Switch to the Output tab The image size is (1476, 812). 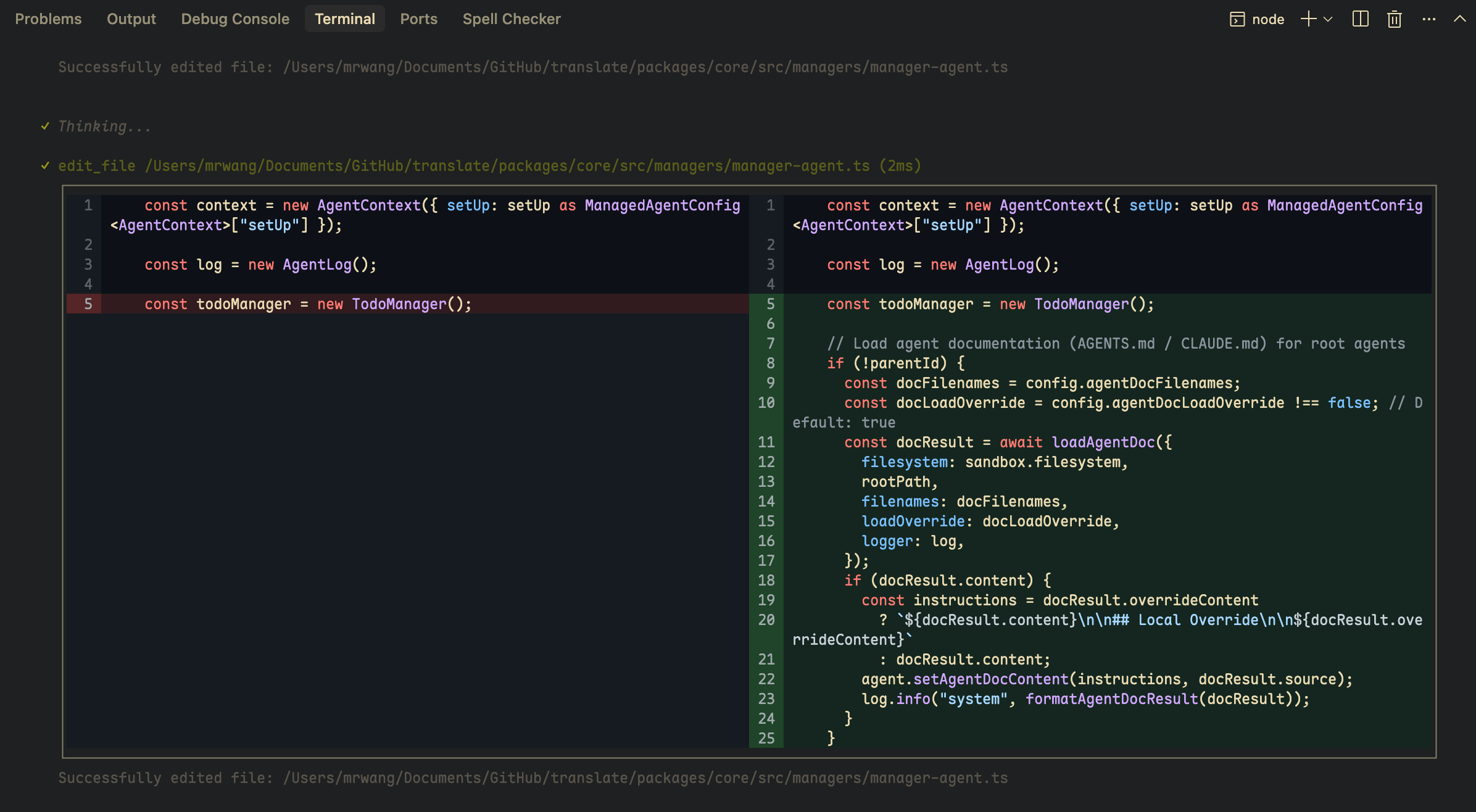point(131,19)
